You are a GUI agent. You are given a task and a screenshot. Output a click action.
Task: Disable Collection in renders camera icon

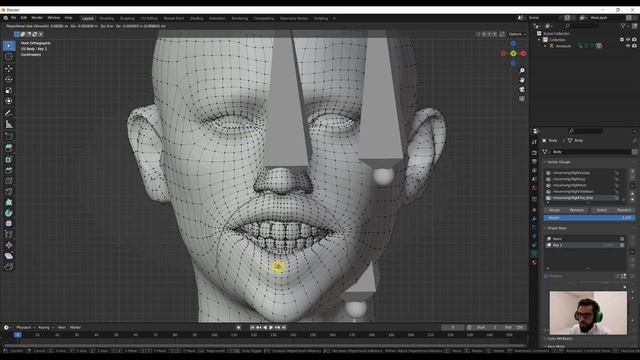(634, 40)
